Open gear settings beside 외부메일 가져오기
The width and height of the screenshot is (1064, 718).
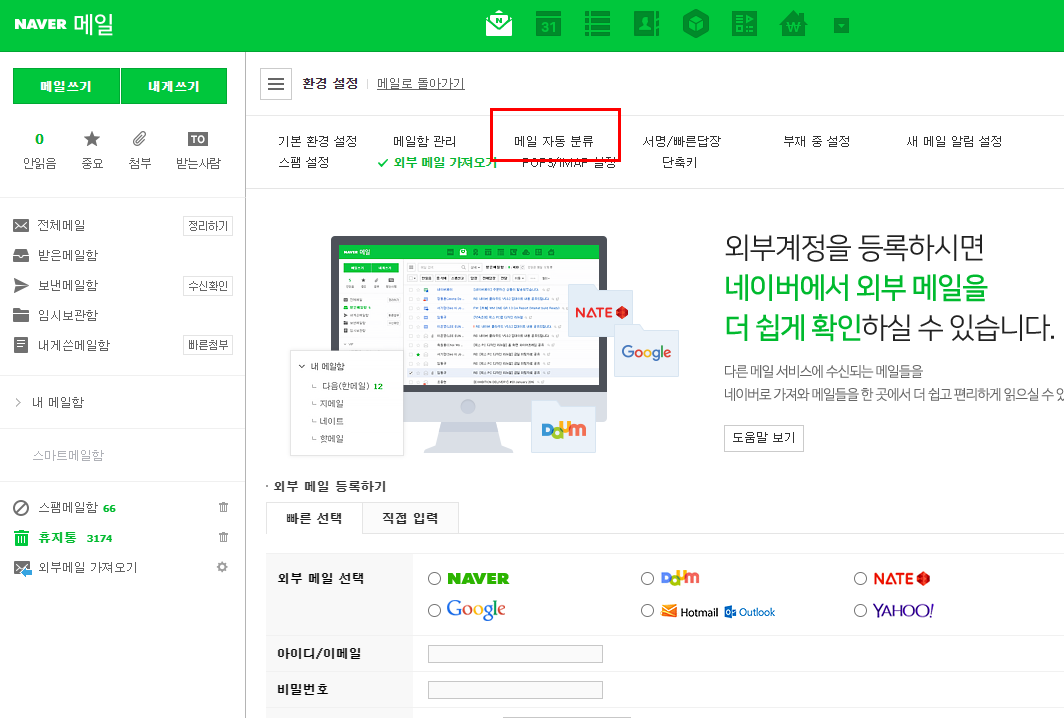[222, 567]
